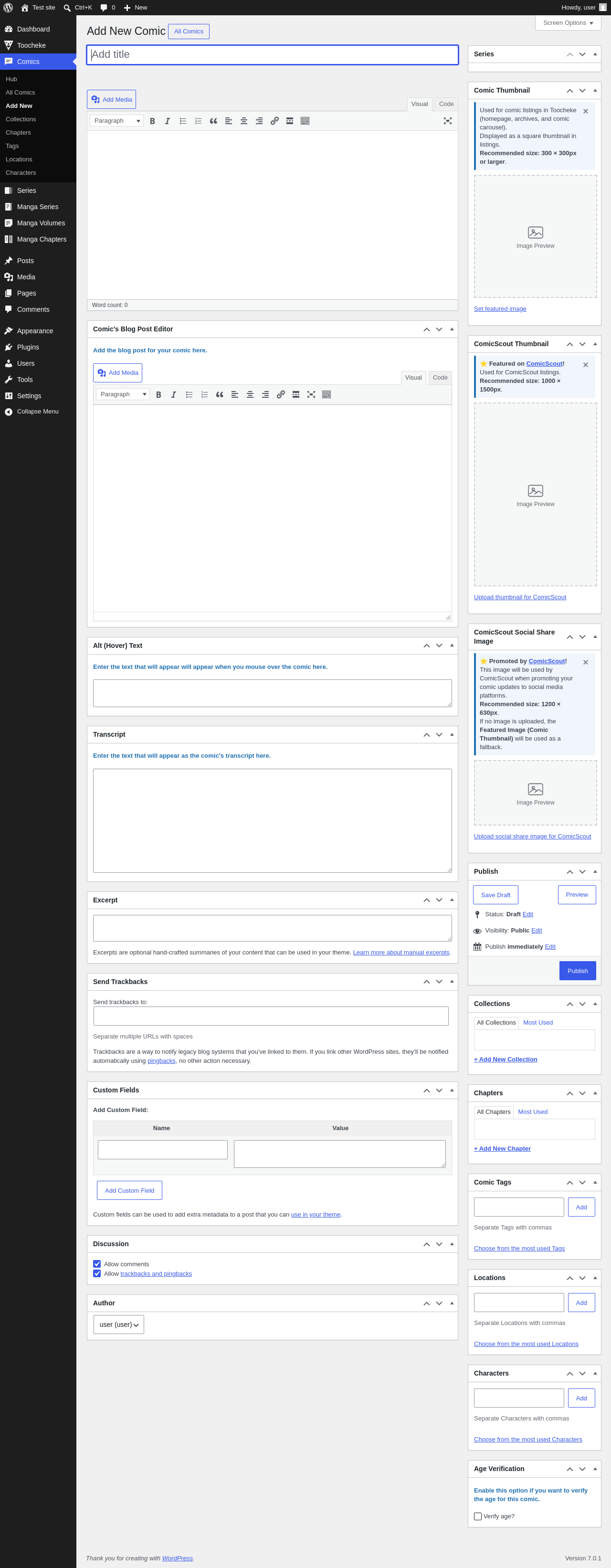Image resolution: width=611 pixels, height=1568 pixels.
Task: Uncheck Allow comments checkbox
Action: click(x=97, y=1264)
